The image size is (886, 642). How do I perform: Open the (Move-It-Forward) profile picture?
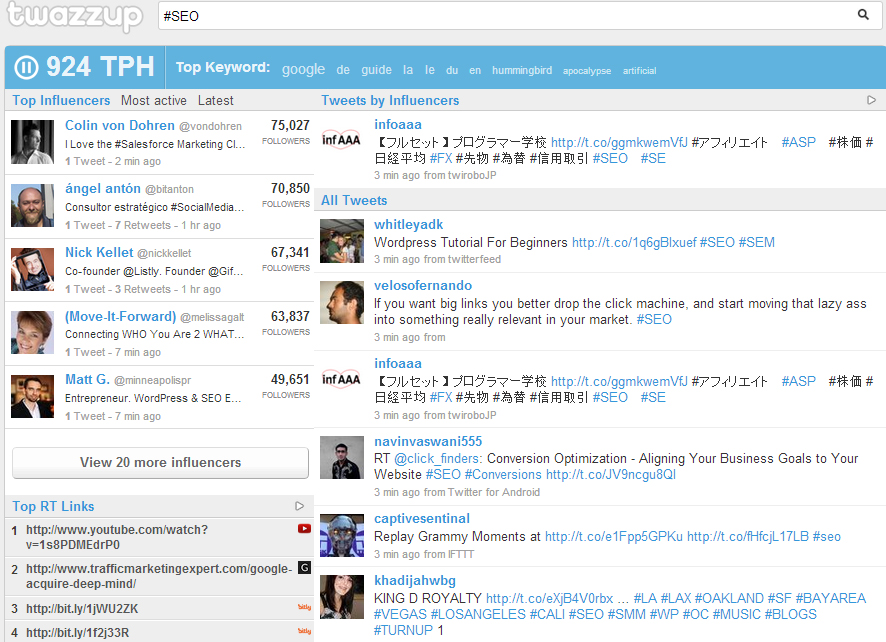click(33, 333)
